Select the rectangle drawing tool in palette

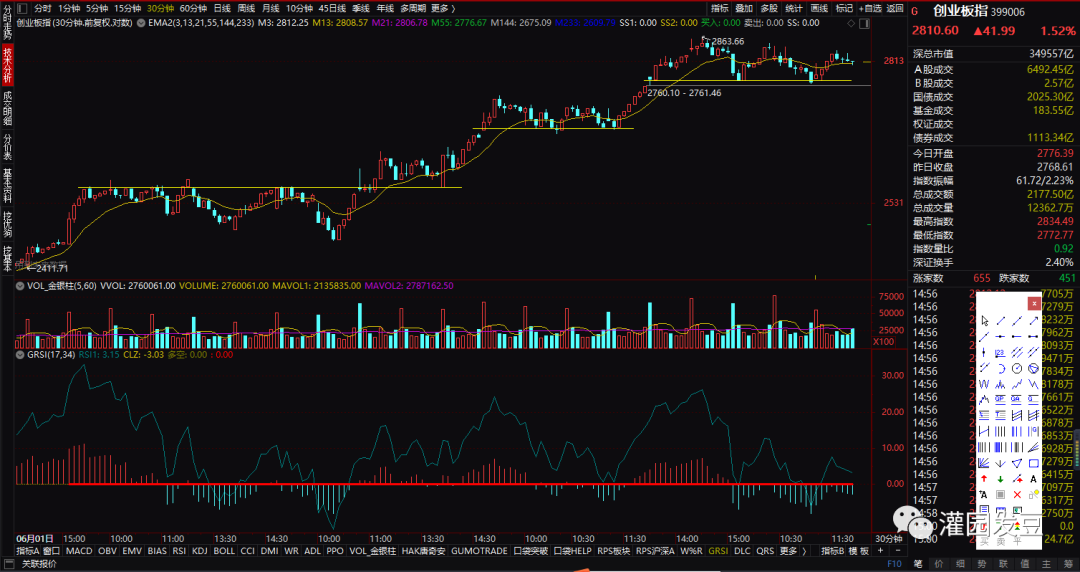[1033, 462]
